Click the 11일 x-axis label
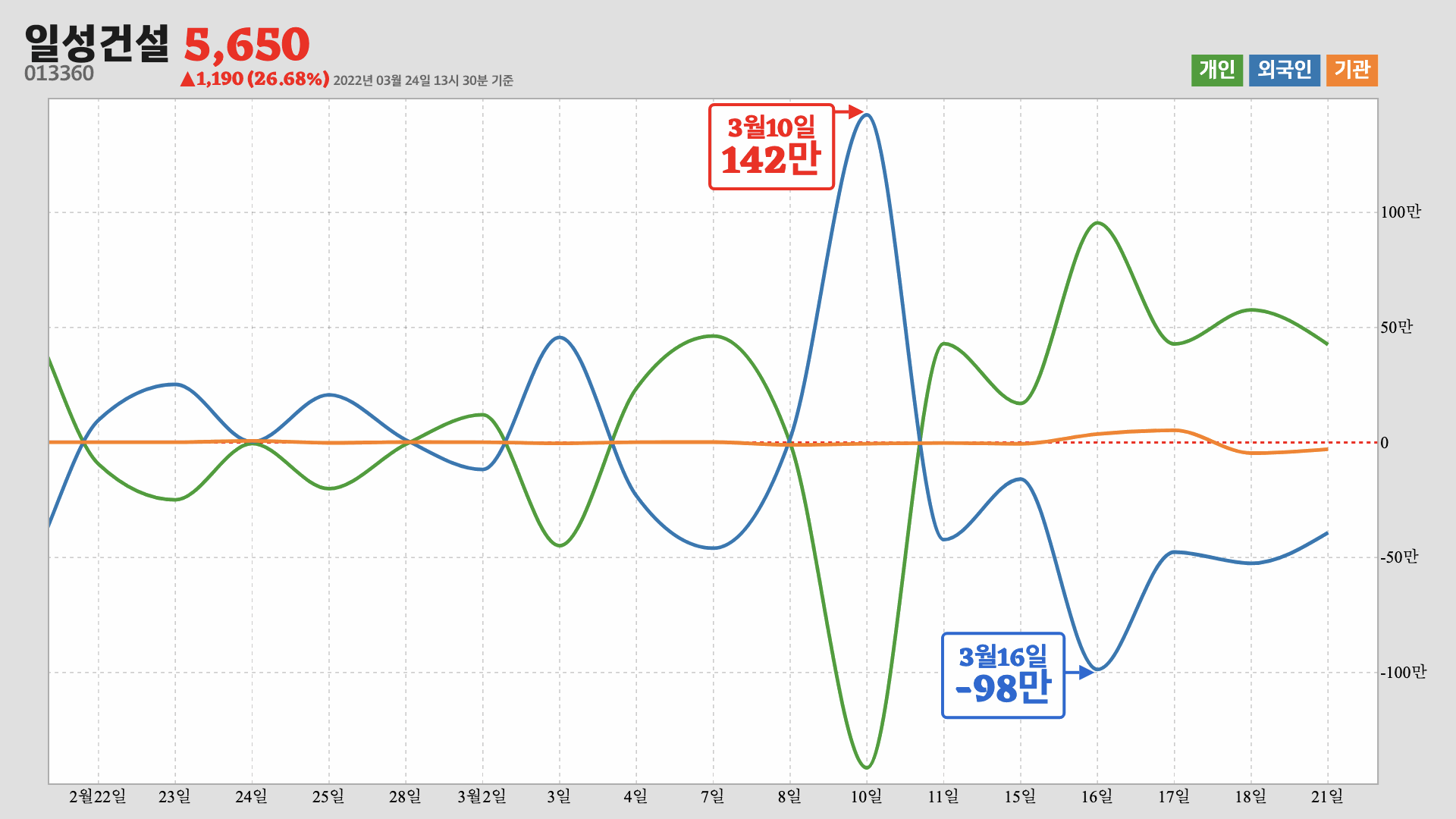The height and width of the screenshot is (819, 1456). (943, 796)
